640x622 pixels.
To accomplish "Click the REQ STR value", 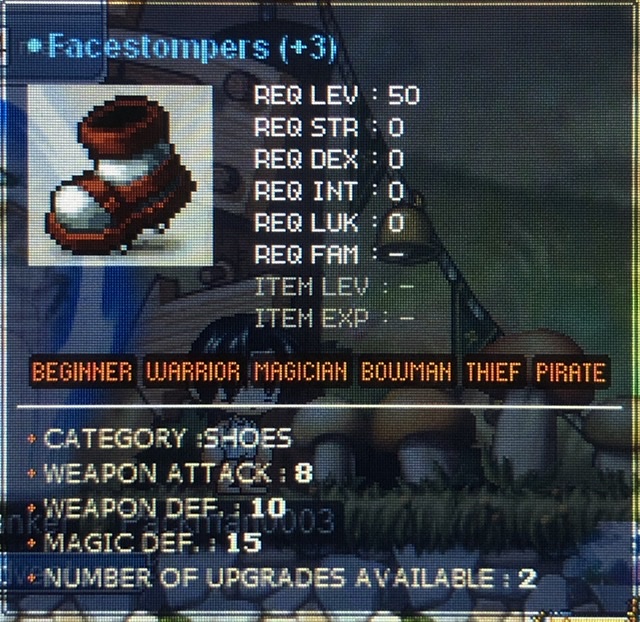I will pyautogui.click(x=396, y=127).
